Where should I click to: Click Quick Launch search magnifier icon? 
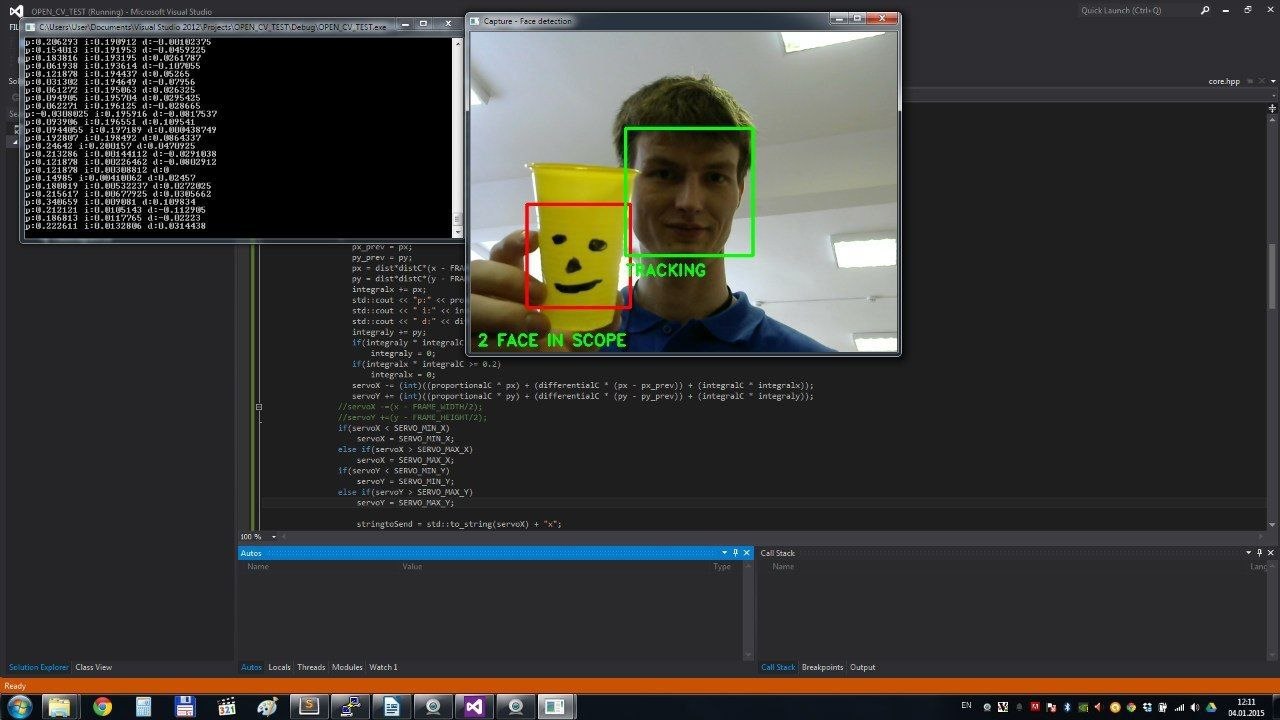coord(1205,10)
